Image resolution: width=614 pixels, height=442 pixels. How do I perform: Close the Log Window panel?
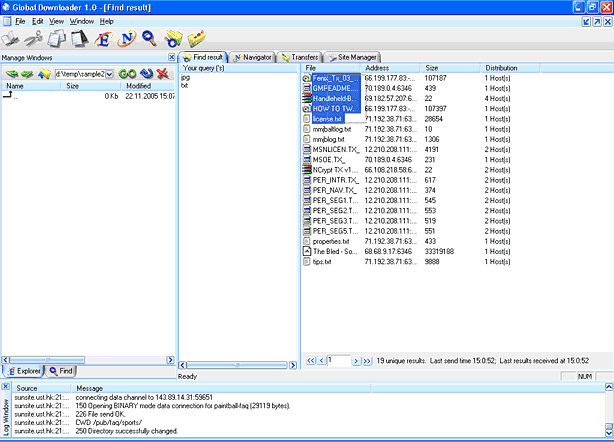point(5,387)
